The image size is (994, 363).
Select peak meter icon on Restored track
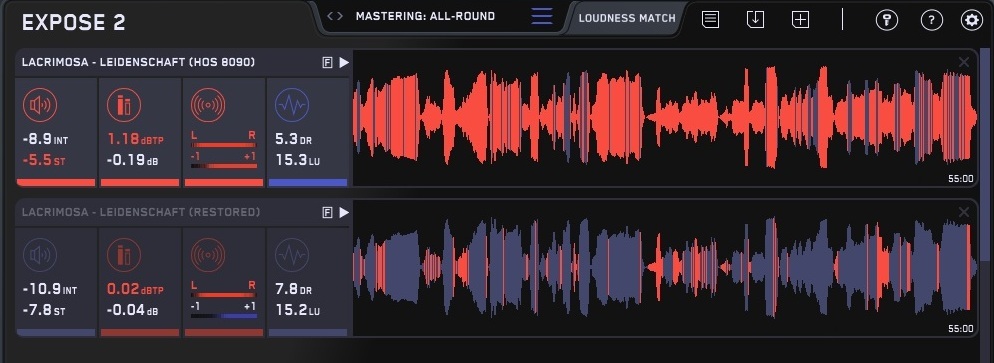124,255
